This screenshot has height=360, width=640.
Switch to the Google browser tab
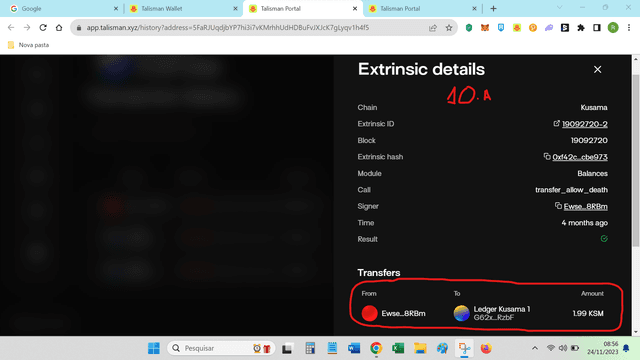[x=31, y=9]
